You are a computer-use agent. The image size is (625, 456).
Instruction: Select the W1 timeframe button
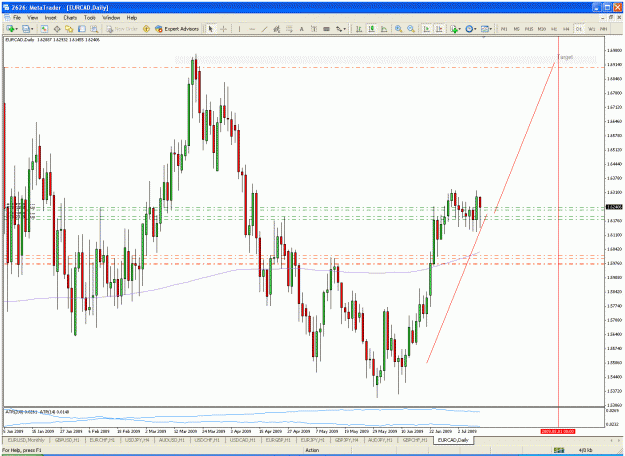click(x=592, y=29)
